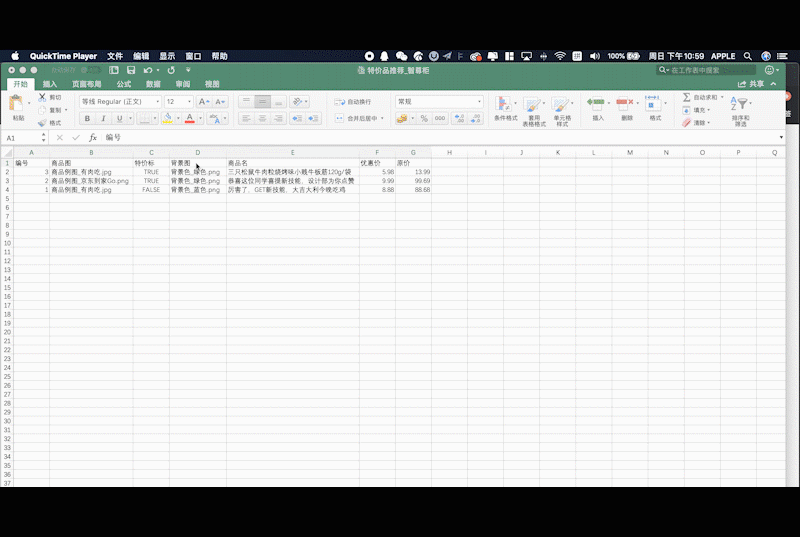
Task: Click the 填充 Fill button
Action: pos(697,110)
